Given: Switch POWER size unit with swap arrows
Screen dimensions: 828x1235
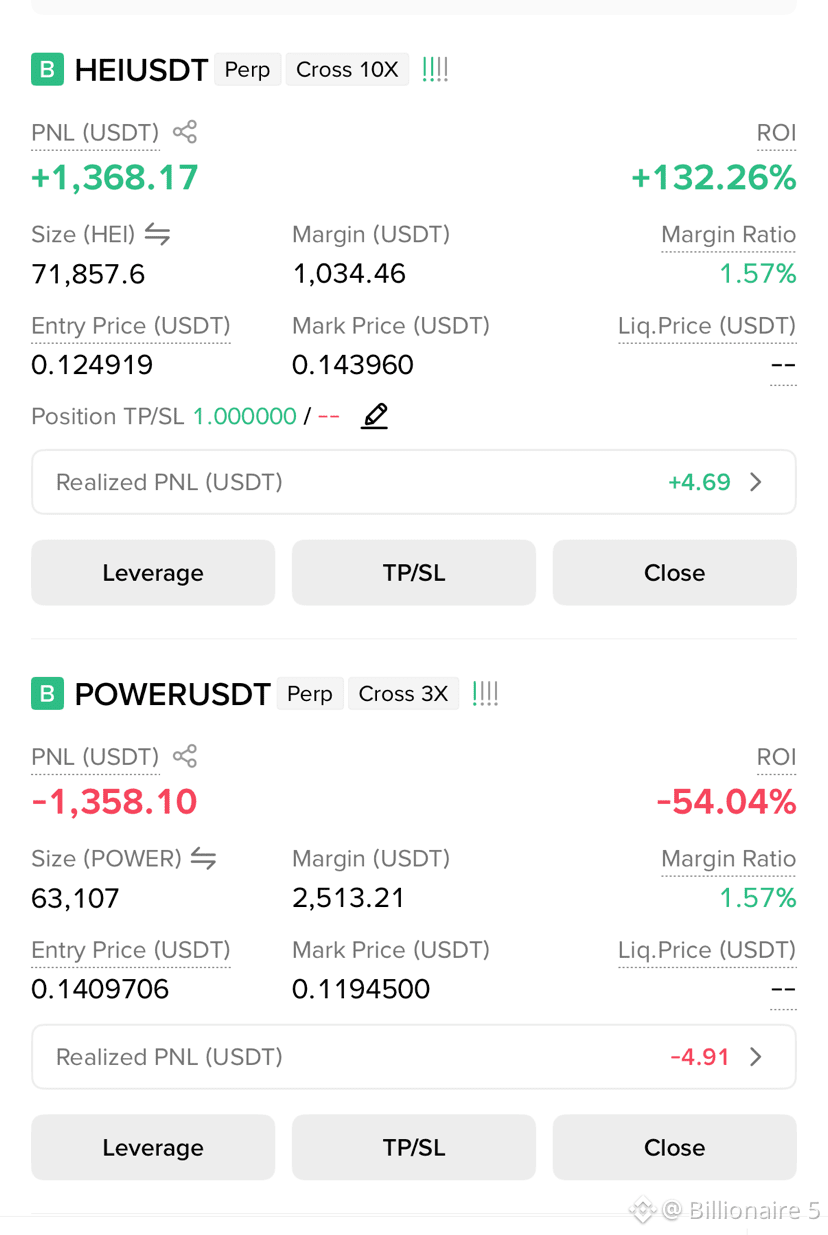Looking at the screenshot, I should pyautogui.click(x=204, y=858).
